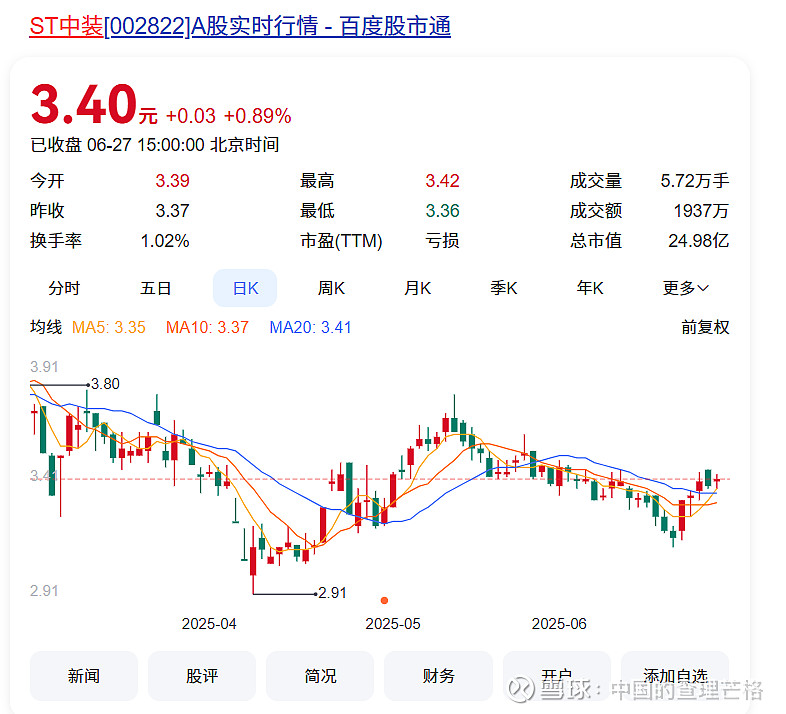
Task: Switch to the 五日 chart tab
Action: point(155,288)
